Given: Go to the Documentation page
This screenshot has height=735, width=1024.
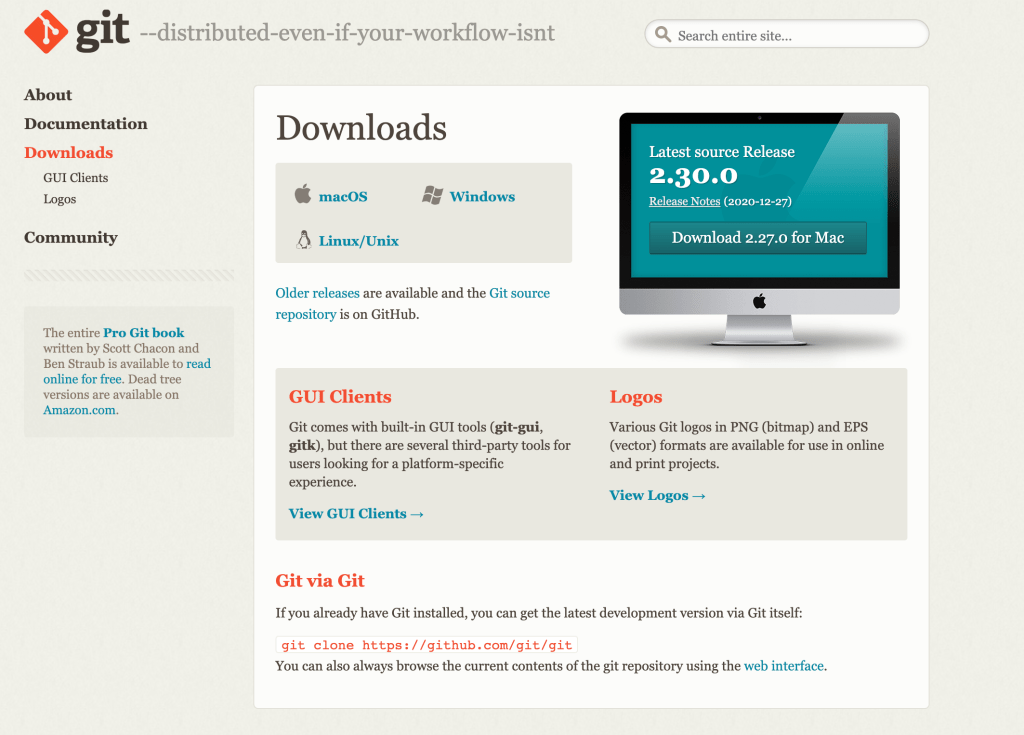Looking at the screenshot, I should pyautogui.click(x=86, y=124).
